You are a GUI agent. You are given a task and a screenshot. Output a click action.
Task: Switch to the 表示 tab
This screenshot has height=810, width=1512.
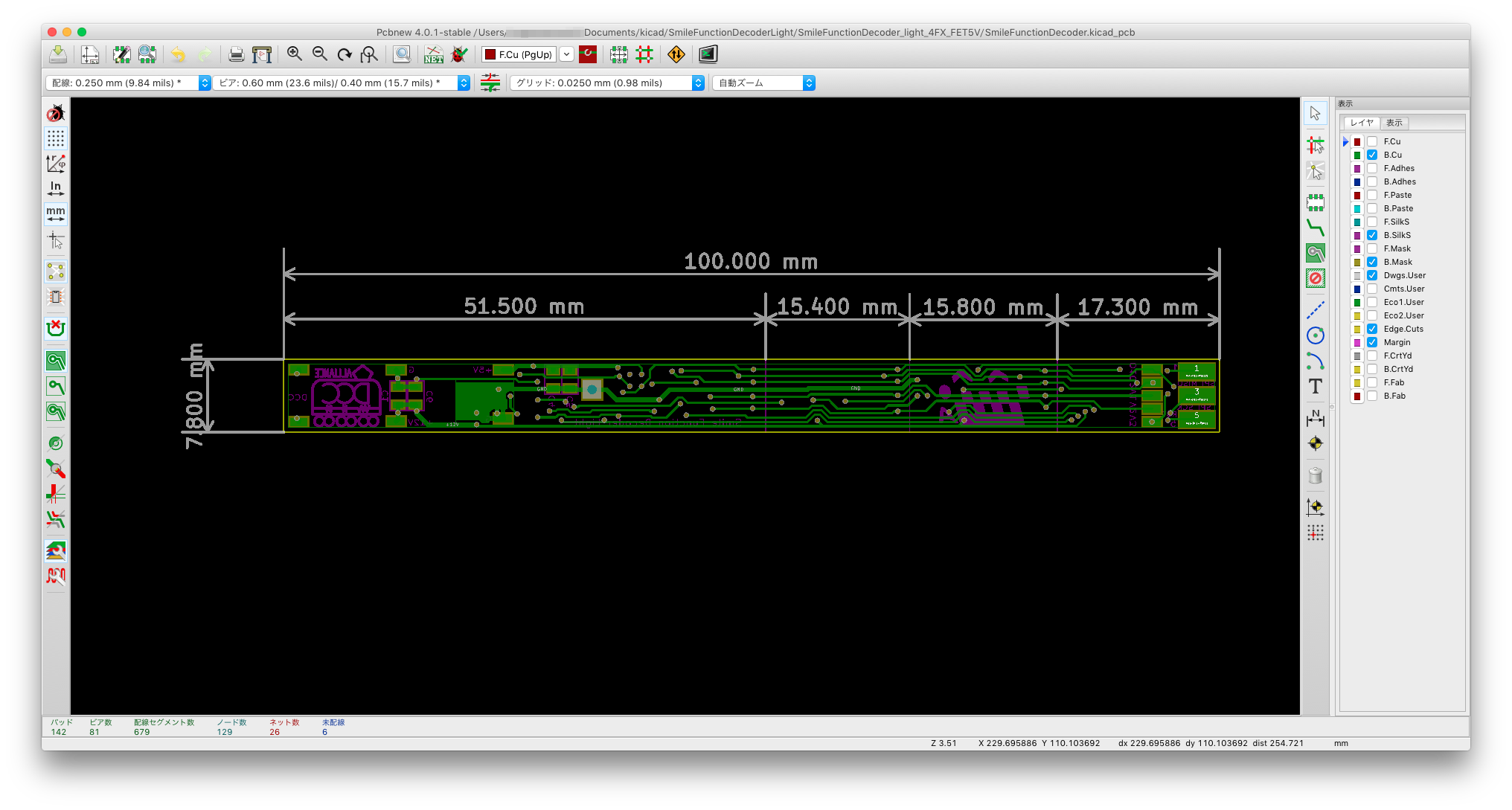click(x=1394, y=123)
